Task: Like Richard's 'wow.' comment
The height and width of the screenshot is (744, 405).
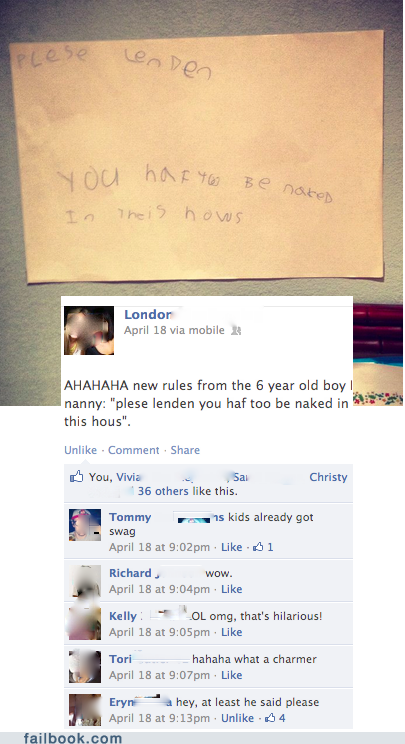Action: 232,589
